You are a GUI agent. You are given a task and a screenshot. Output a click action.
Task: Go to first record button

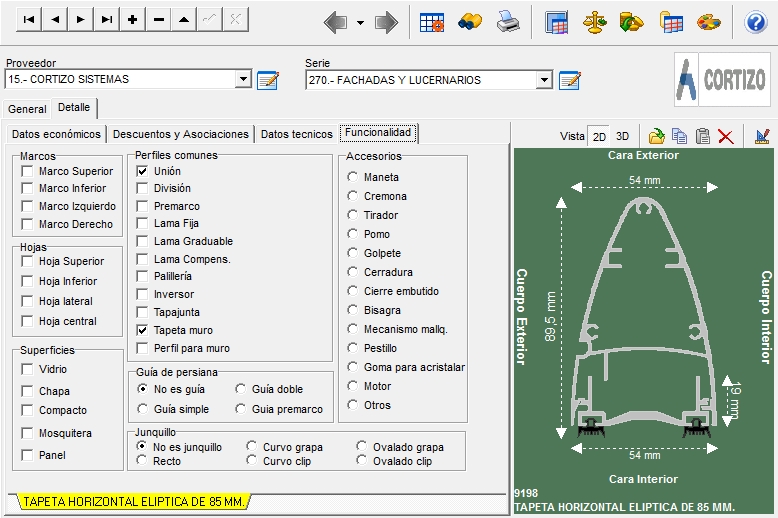tap(29, 20)
